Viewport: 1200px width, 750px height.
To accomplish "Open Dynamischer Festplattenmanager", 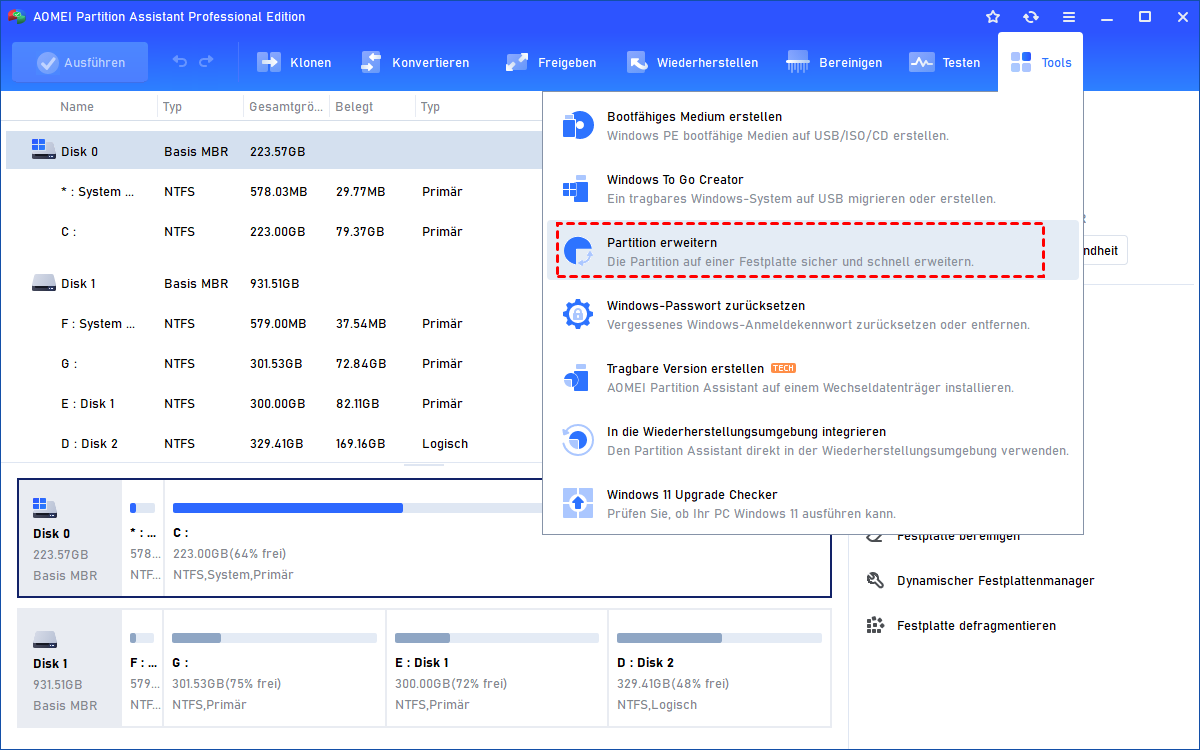I will [995, 581].
